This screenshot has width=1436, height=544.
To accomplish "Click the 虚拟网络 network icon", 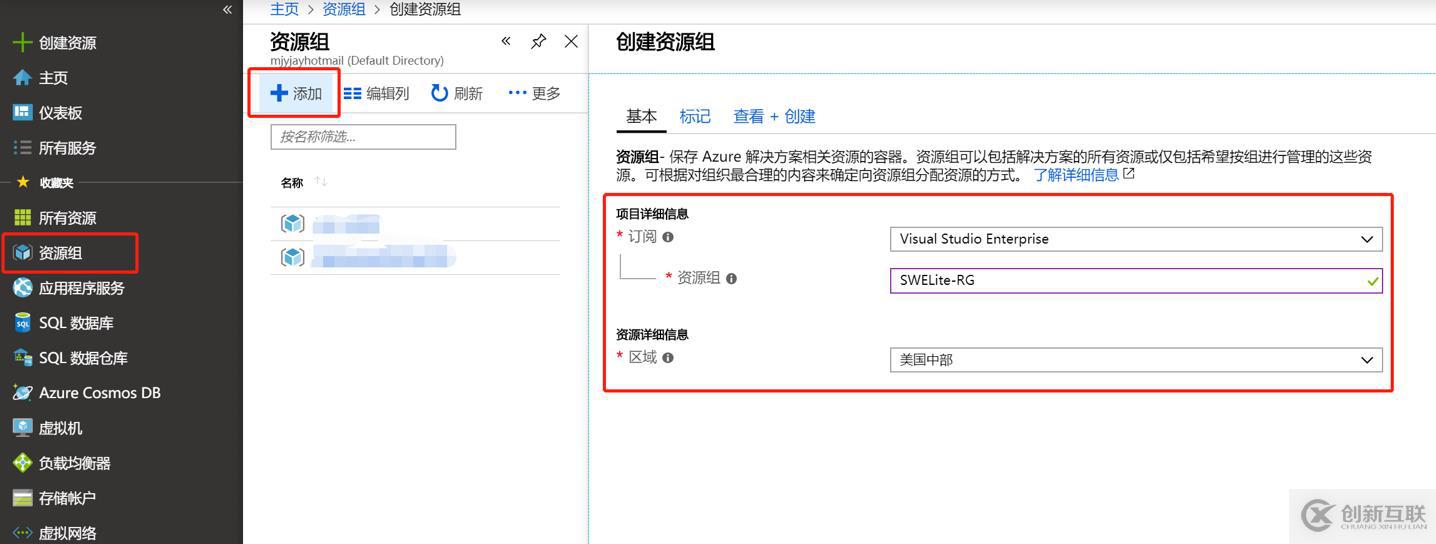I will coord(22,533).
